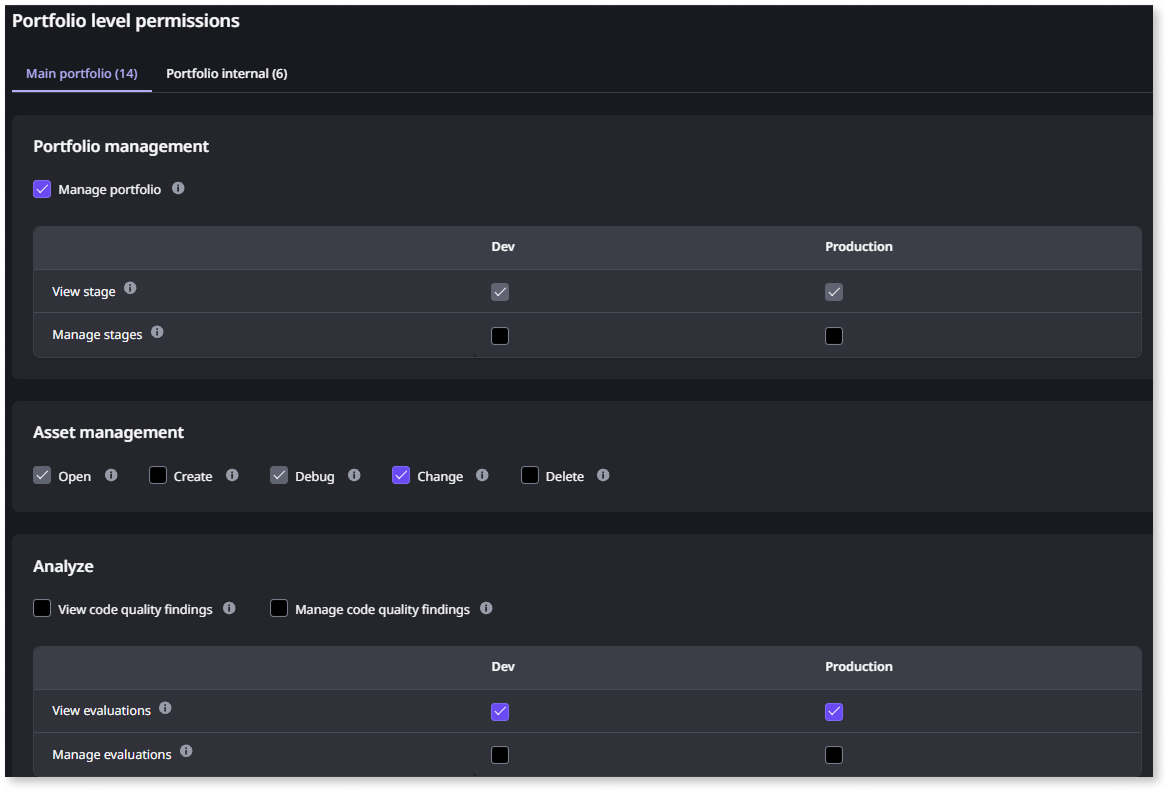
Task: Click the View evaluations row label
Action: 101,711
